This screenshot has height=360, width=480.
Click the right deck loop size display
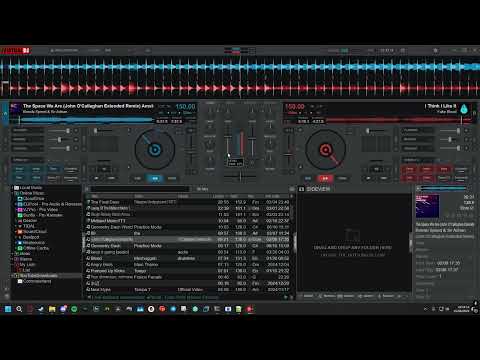(376, 169)
